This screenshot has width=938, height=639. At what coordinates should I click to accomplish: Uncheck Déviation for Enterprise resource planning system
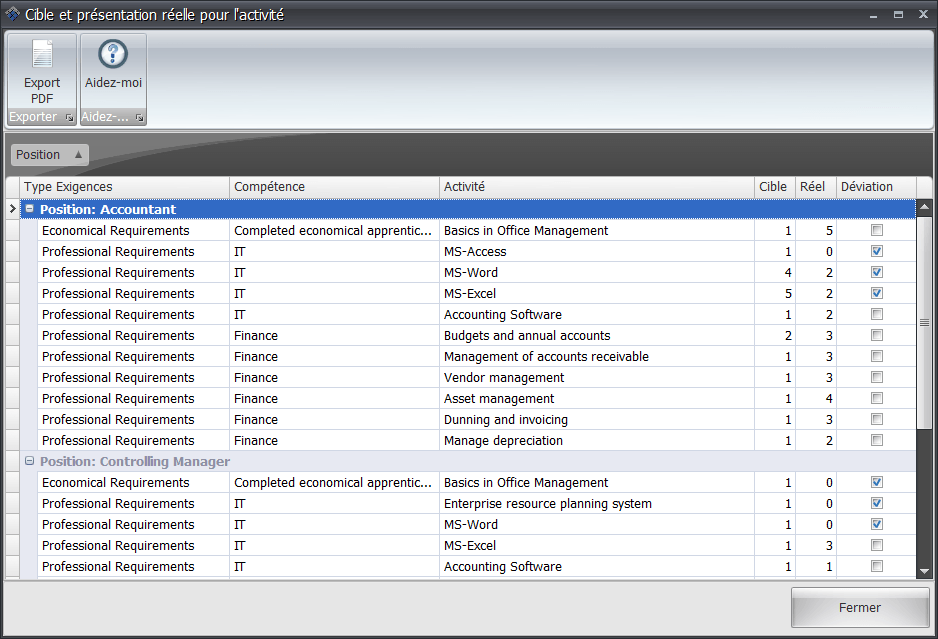[x=877, y=504]
